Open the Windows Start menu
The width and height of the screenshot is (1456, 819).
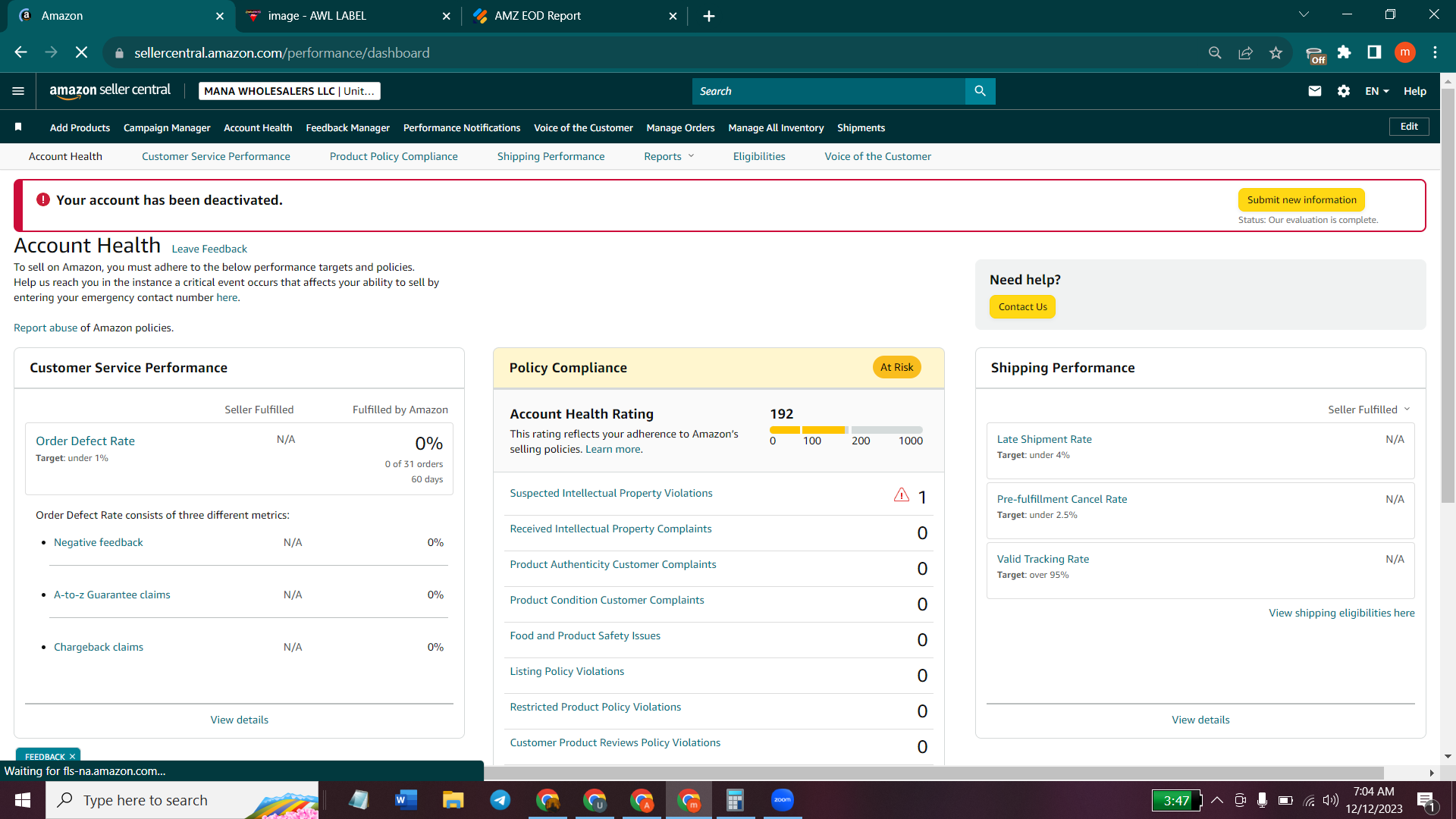(23, 800)
